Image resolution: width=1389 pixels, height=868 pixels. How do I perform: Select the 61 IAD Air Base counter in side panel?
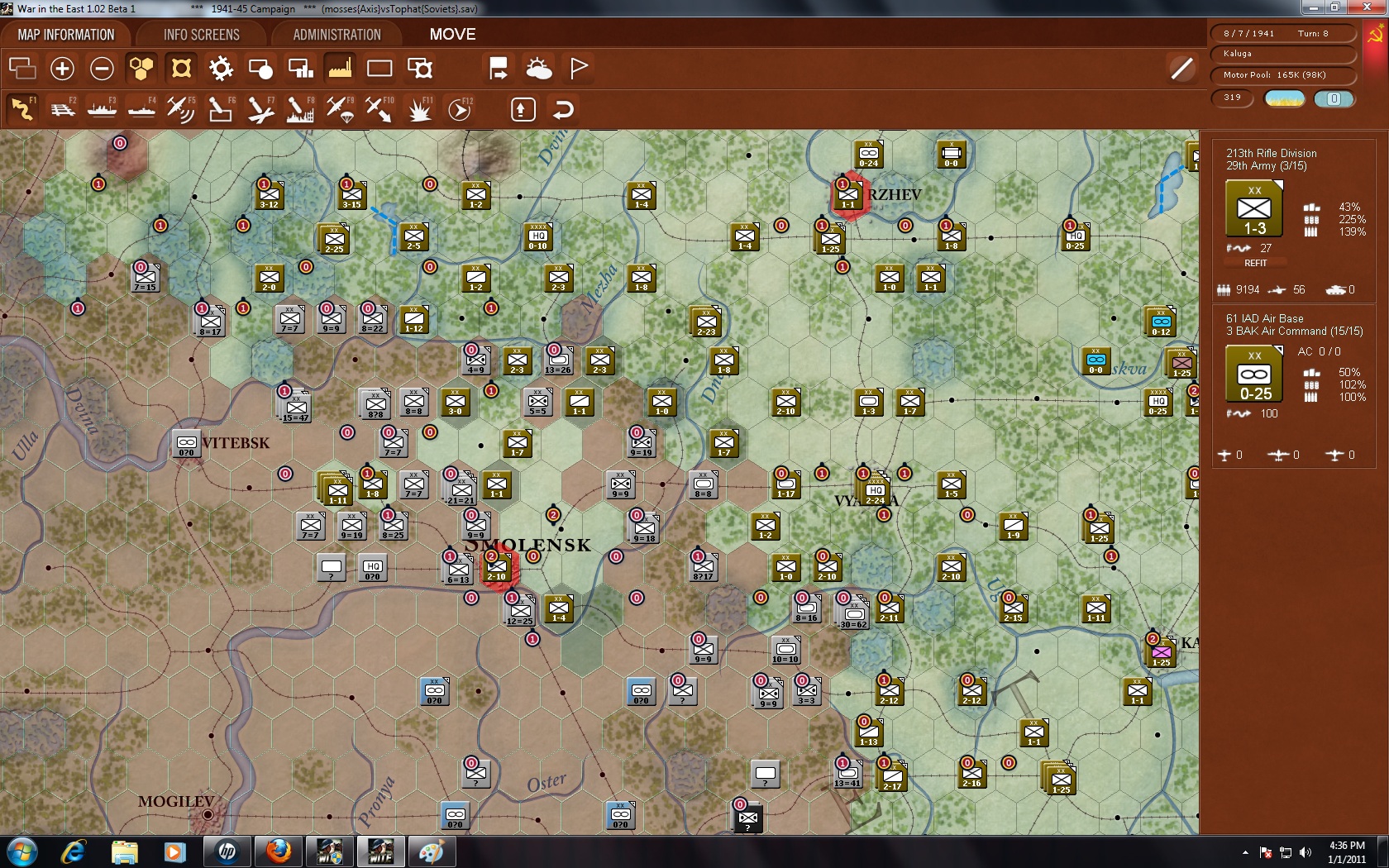tap(1254, 375)
